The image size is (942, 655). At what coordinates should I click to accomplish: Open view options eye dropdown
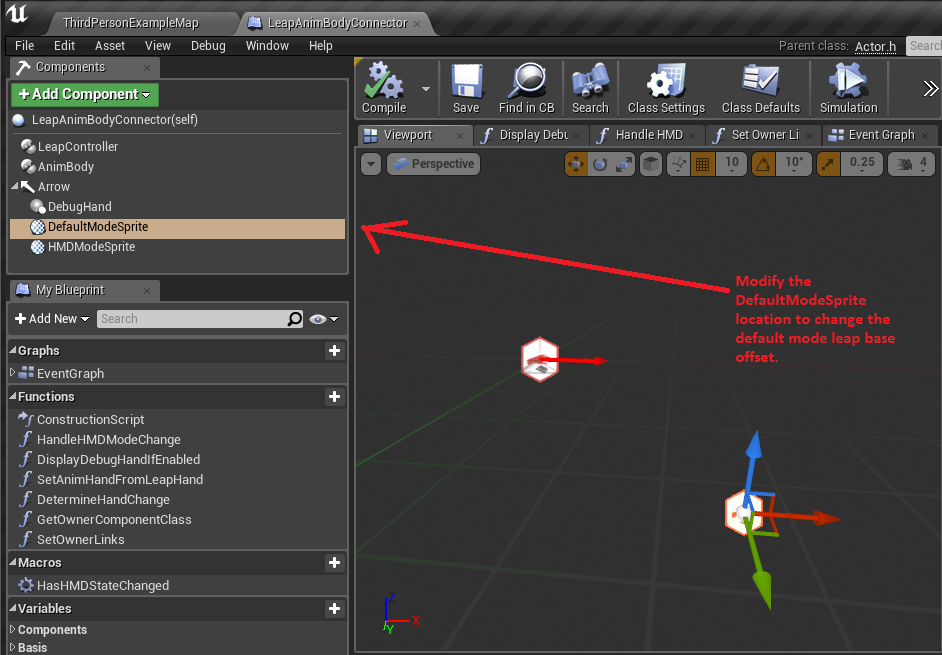pos(324,319)
